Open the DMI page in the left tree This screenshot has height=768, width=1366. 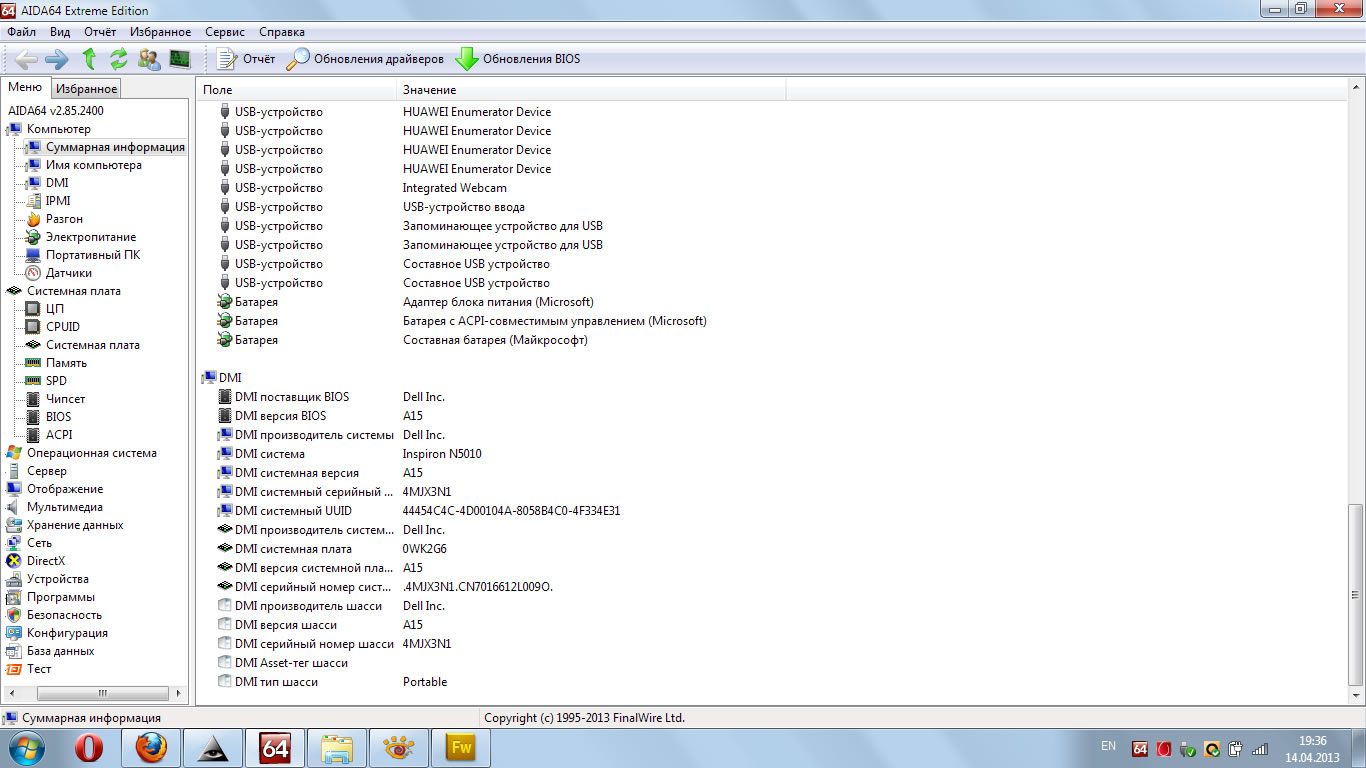click(57, 183)
